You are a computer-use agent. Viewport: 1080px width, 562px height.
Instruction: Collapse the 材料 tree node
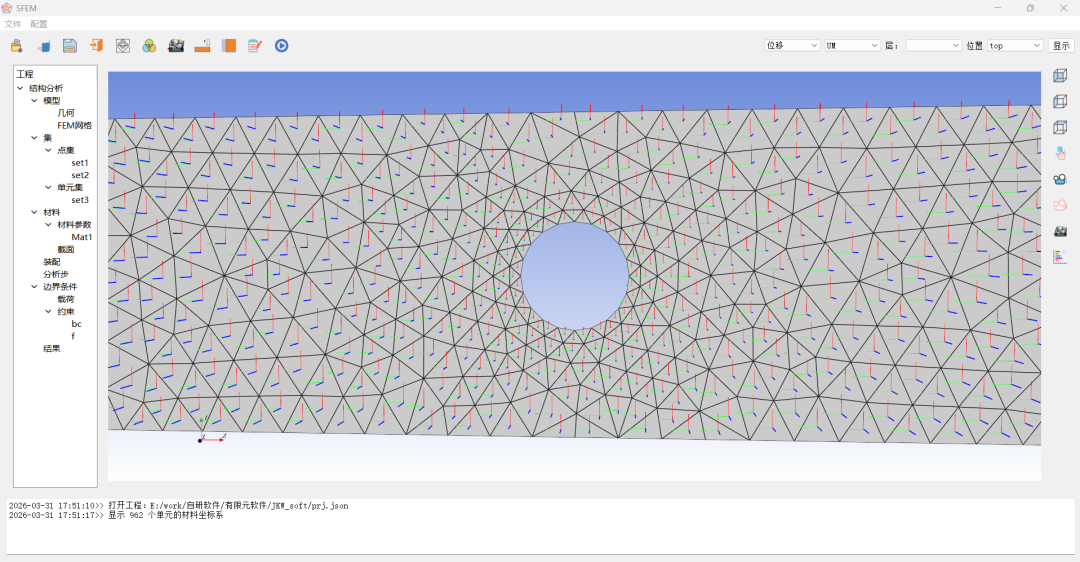(34, 212)
